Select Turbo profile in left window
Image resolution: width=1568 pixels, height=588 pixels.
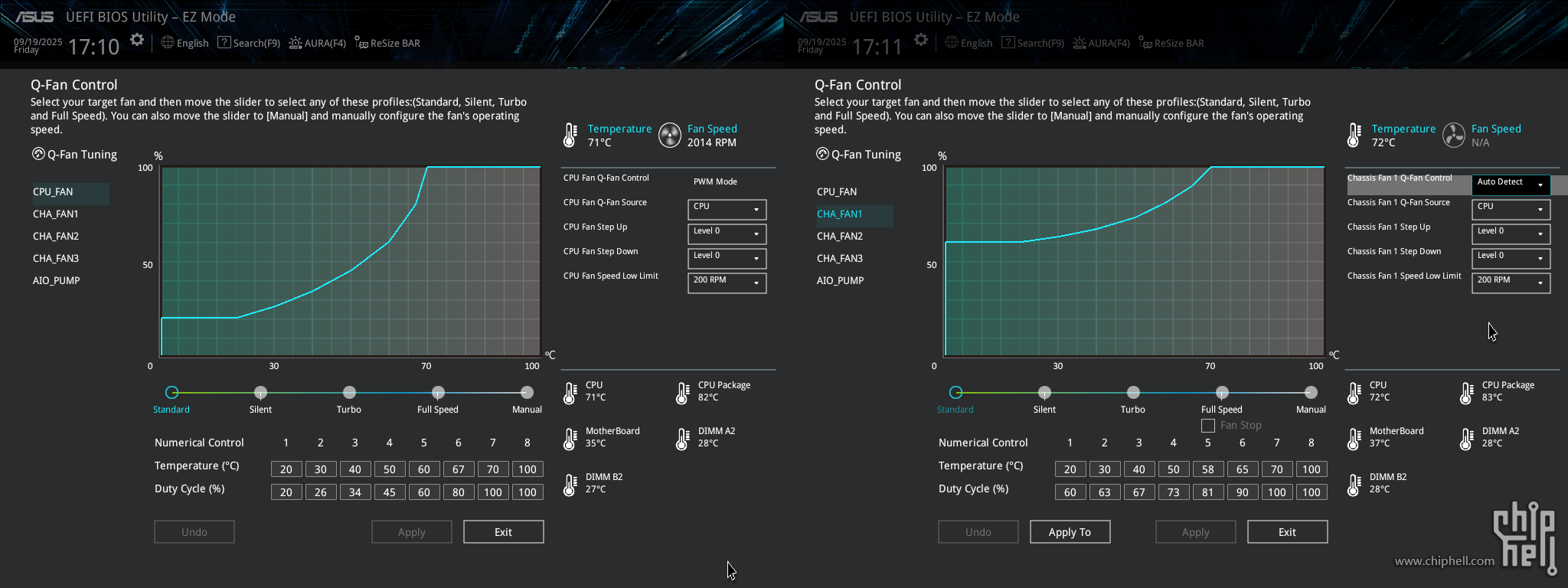tap(349, 393)
